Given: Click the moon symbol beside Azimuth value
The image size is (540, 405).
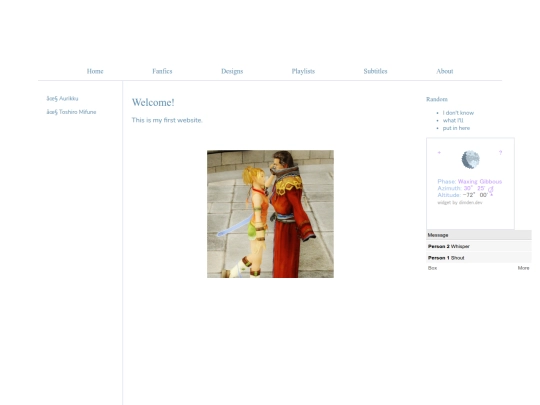Looking at the screenshot, I should pos(491,189).
